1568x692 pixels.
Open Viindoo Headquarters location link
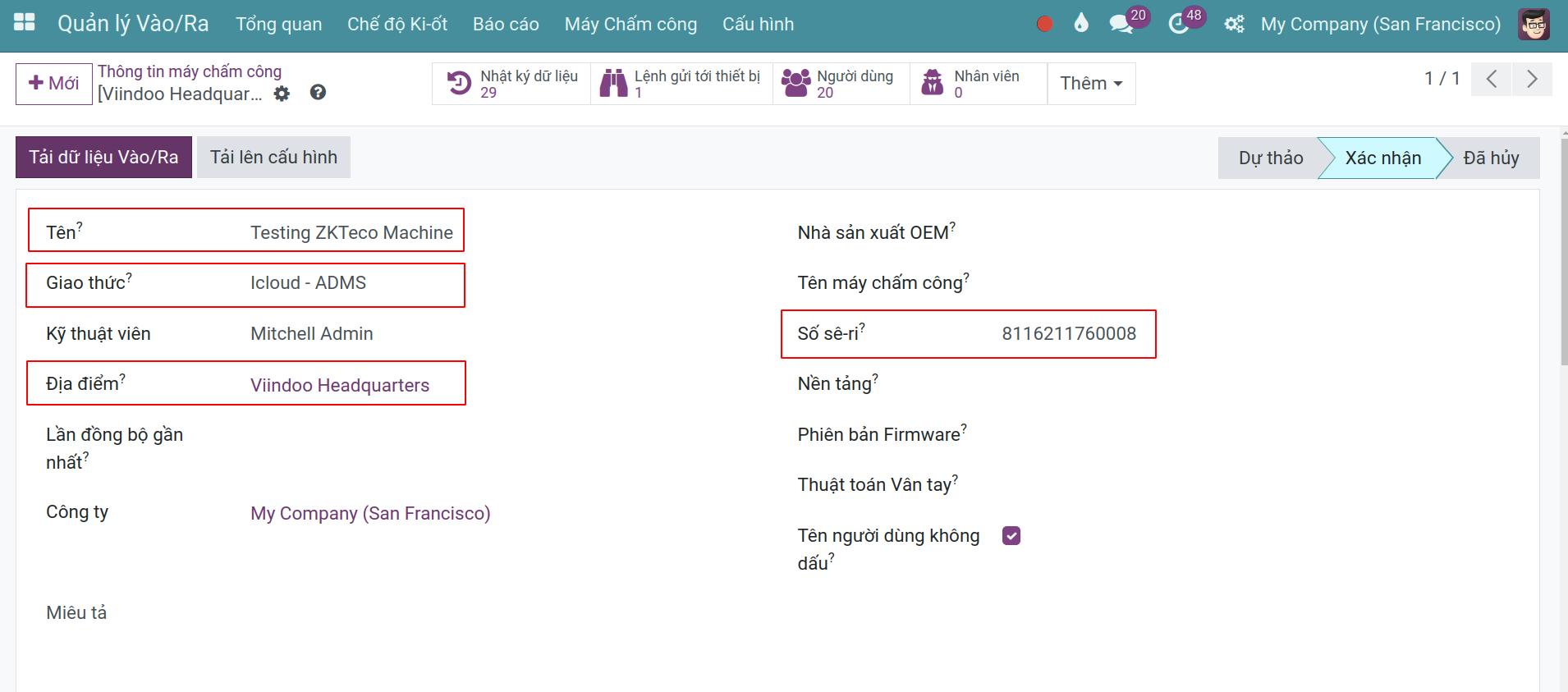pos(340,386)
